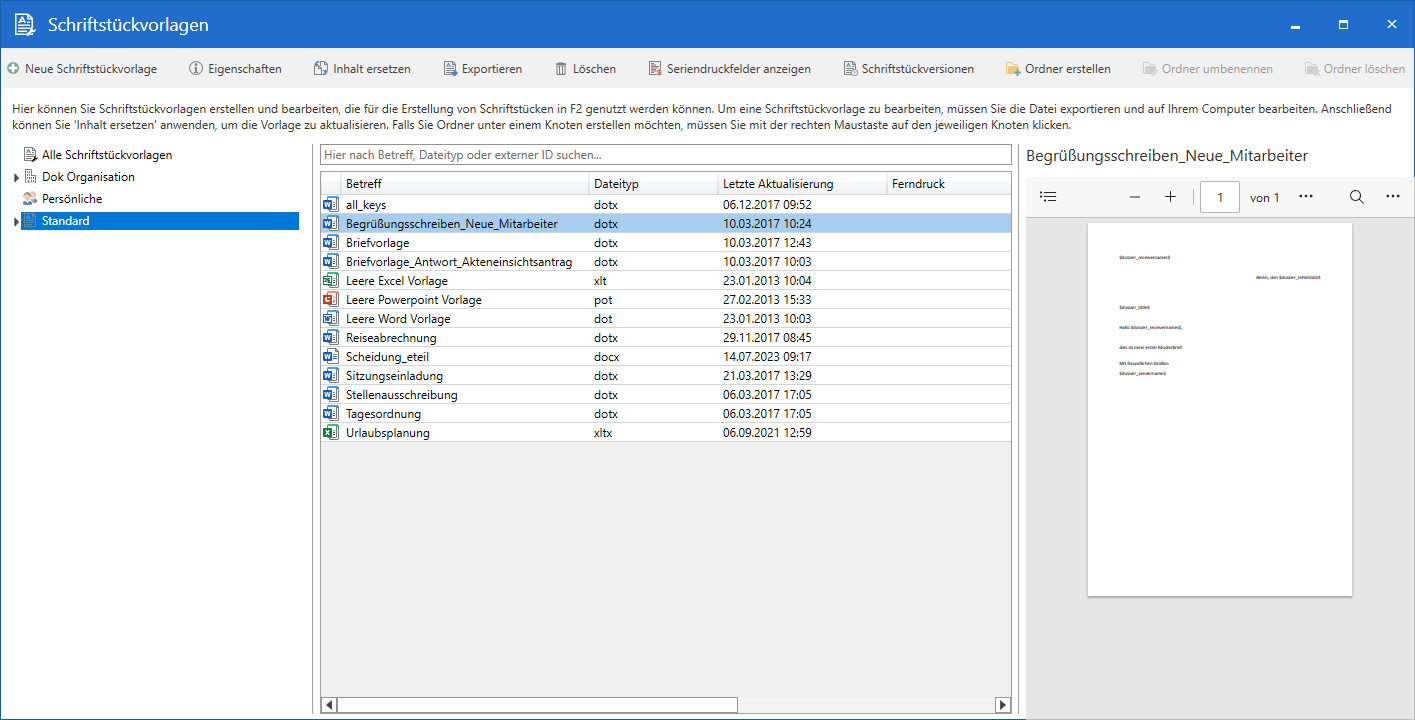Expand the Dok Organisation tree node
Viewport: 1415px width, 720px height.
coord(17,178)
